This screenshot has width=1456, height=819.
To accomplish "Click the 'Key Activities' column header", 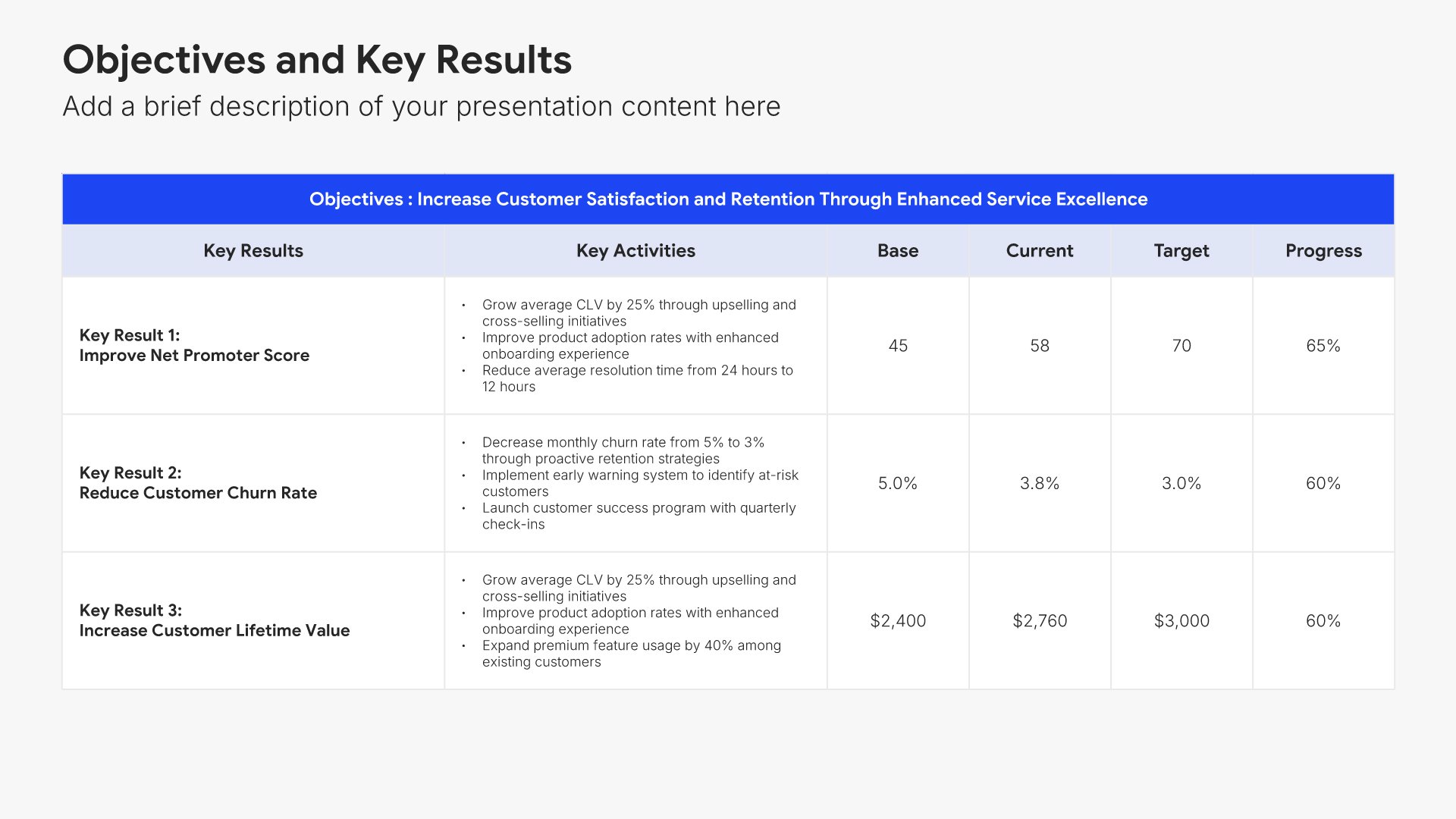I will pos(635,250).
